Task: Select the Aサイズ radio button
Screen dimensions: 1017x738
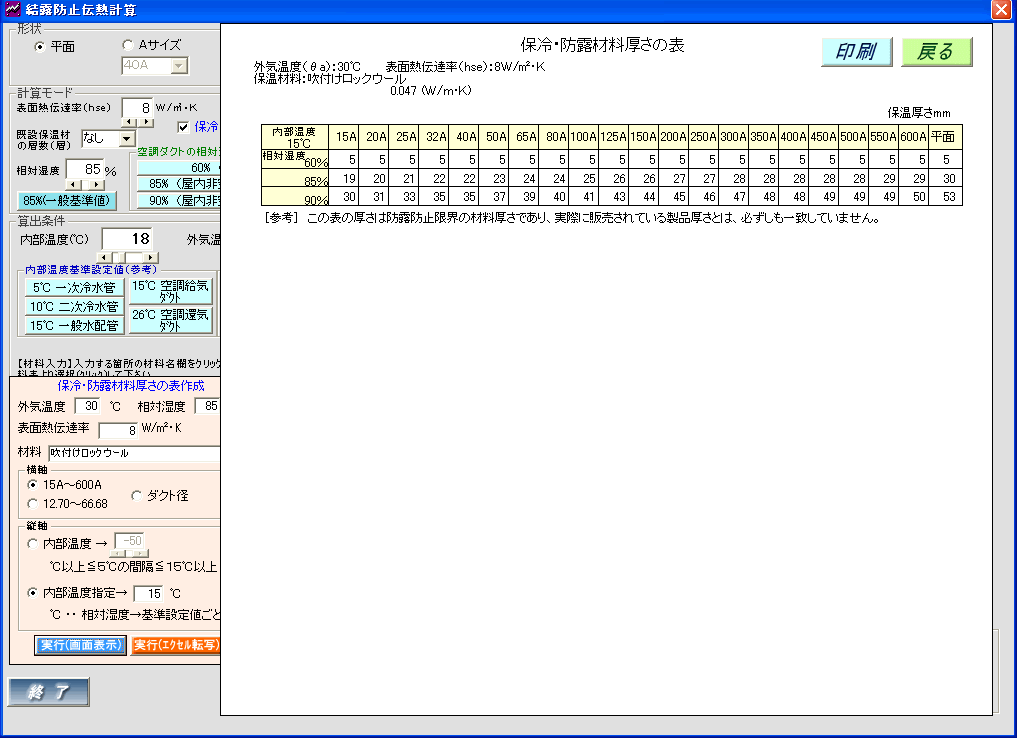Action: 127,45
